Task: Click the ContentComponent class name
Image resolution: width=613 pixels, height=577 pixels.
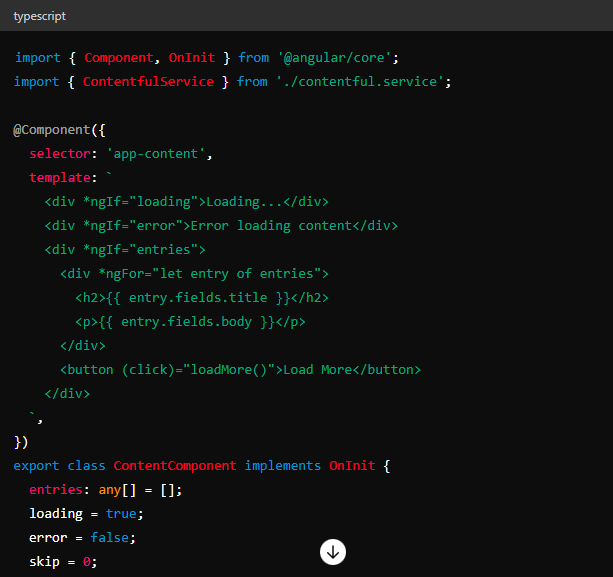Action: pyautogui.click(x=175, y=465)
